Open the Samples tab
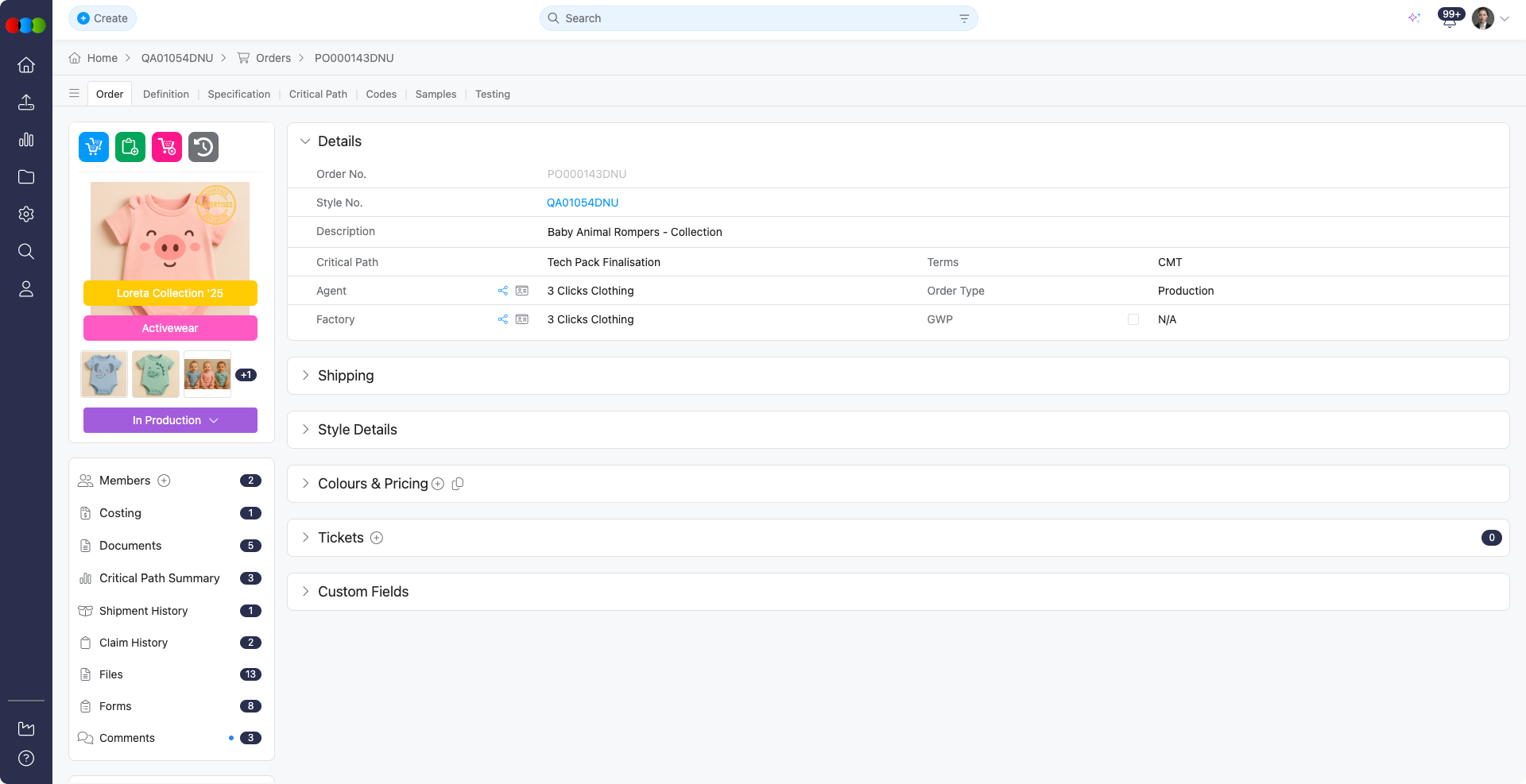This screenshot has width=1526, height=784. (436, 94)
